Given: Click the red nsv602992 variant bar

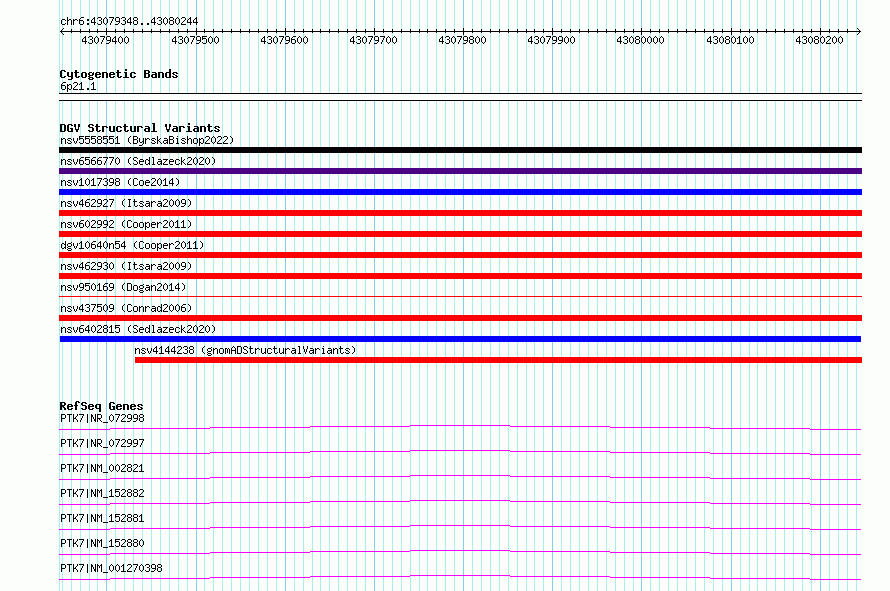Looking at the screenshot, I should (460, 234).
